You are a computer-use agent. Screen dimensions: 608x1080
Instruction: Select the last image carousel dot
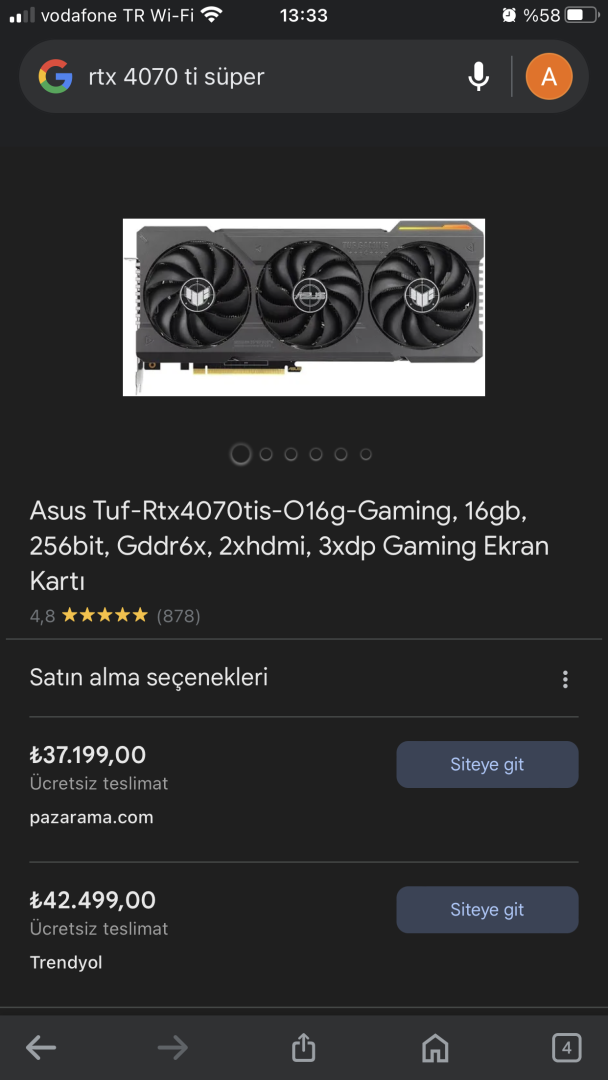coord(366,455)
